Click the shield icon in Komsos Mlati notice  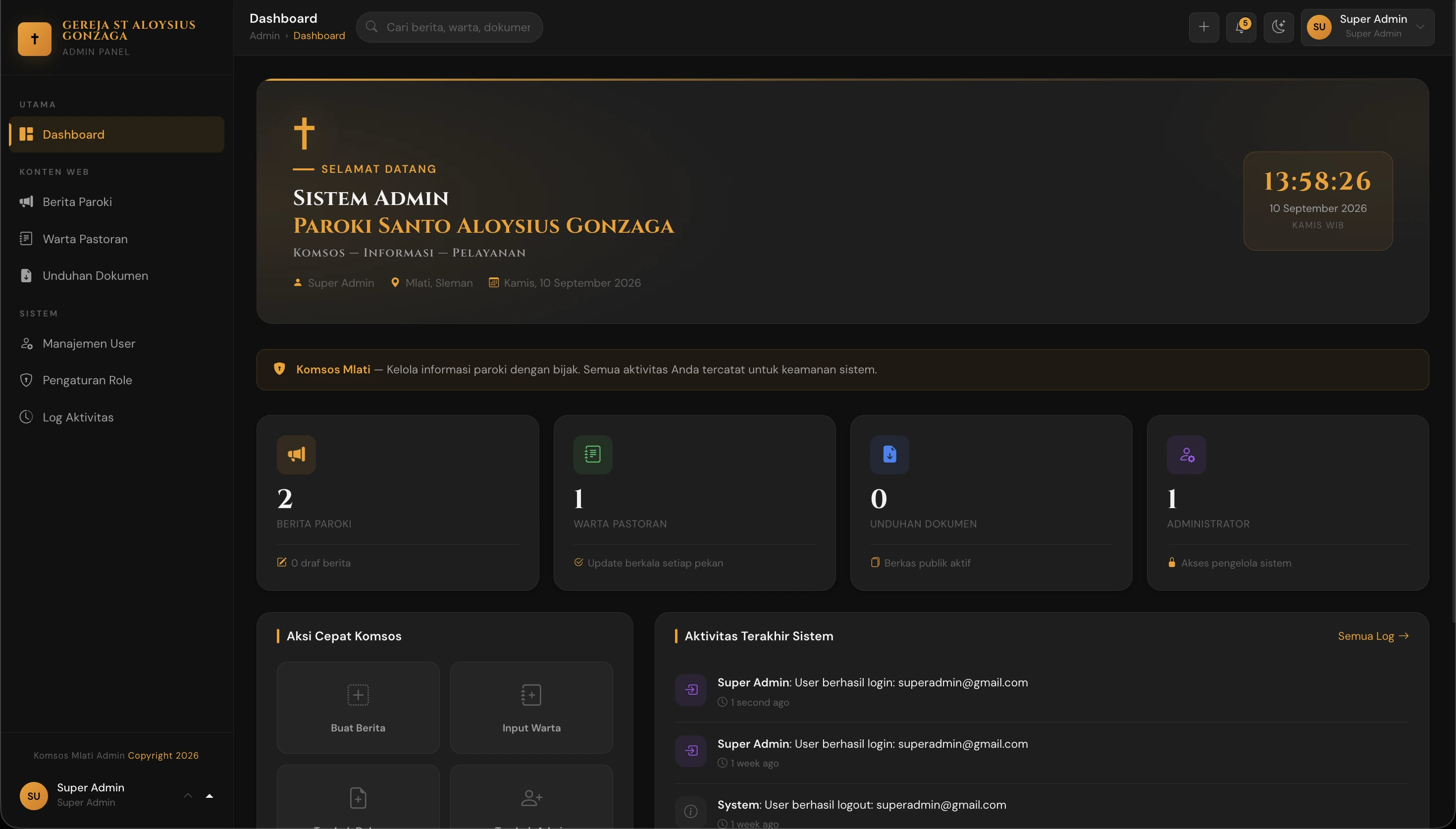279,369
